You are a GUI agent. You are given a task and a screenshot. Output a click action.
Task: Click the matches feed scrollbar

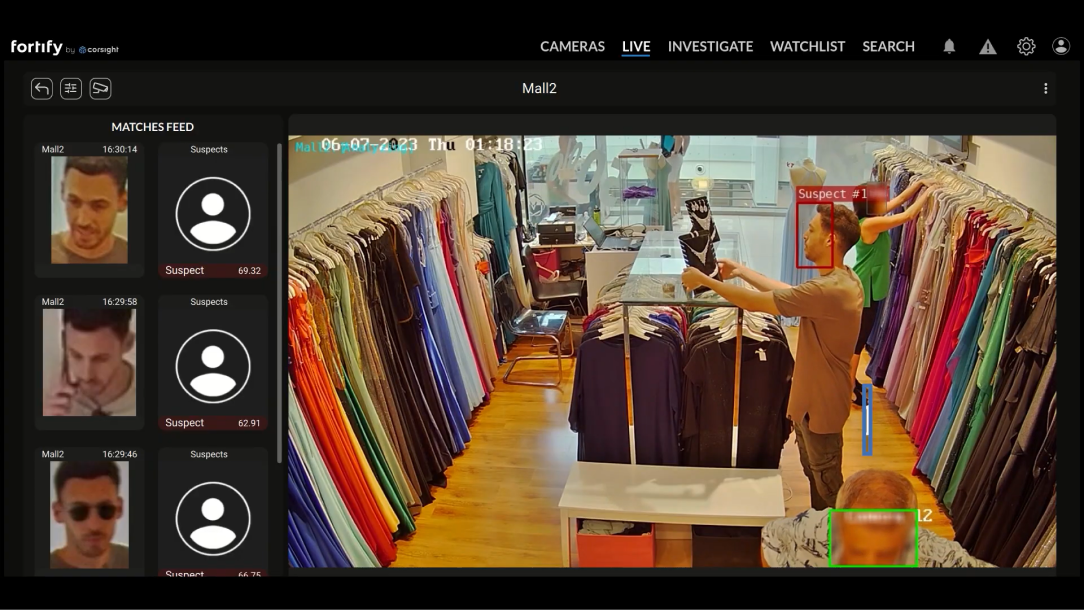click(279, 303)
